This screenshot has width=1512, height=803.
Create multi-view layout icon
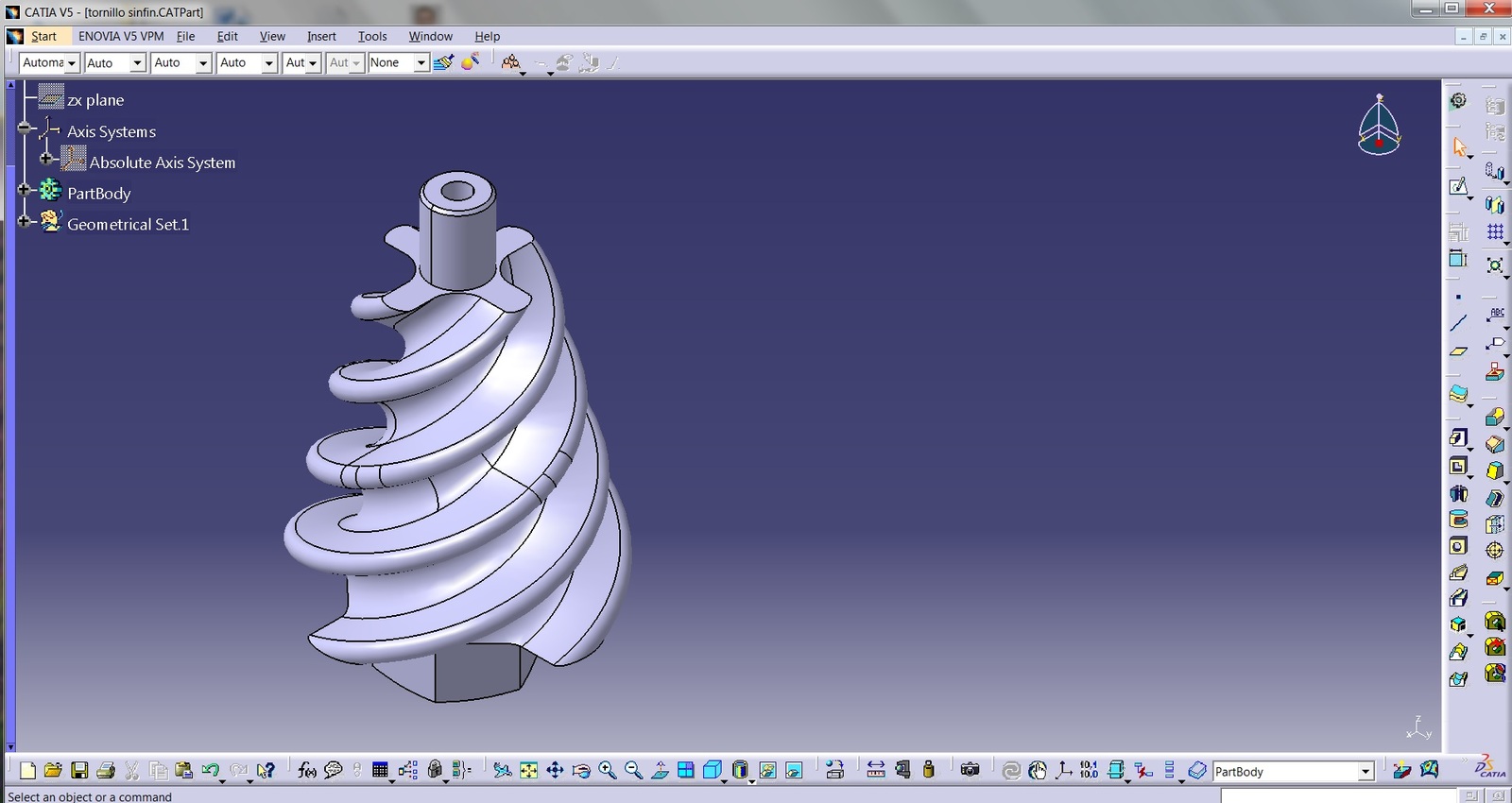[686, 771]
